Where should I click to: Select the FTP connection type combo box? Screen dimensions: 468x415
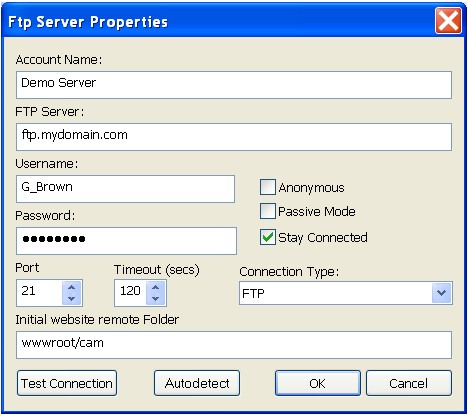coord(346,293)
